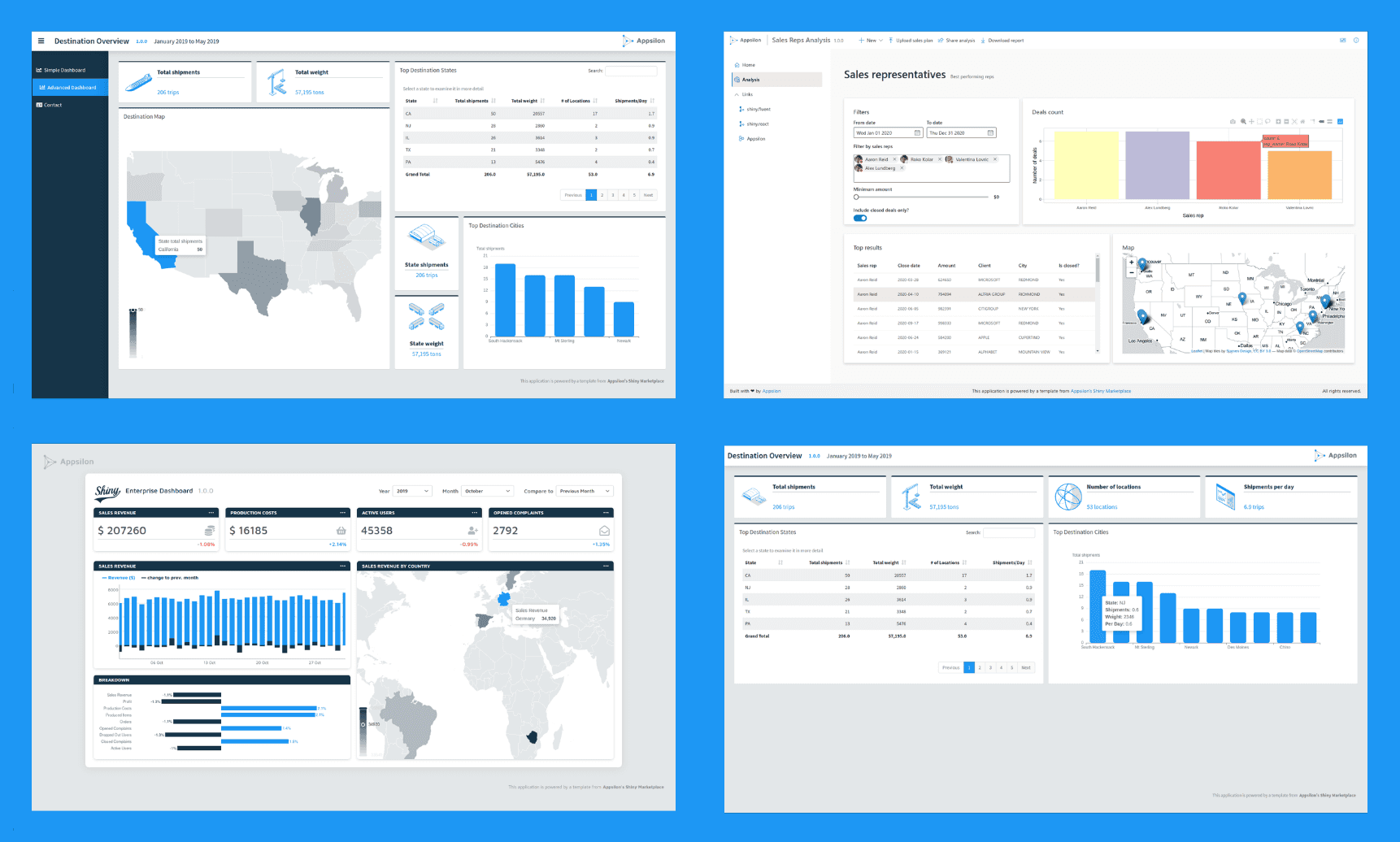This screenshot has height=842, width=1400.
Task: Open Compare to Previous Month dropdown
Action: point(585,491)
